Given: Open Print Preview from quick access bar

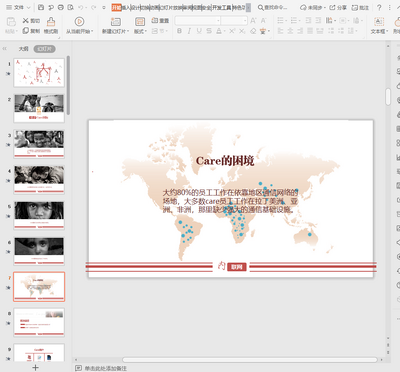Looking at the screenshot, I should pos(70,7).
